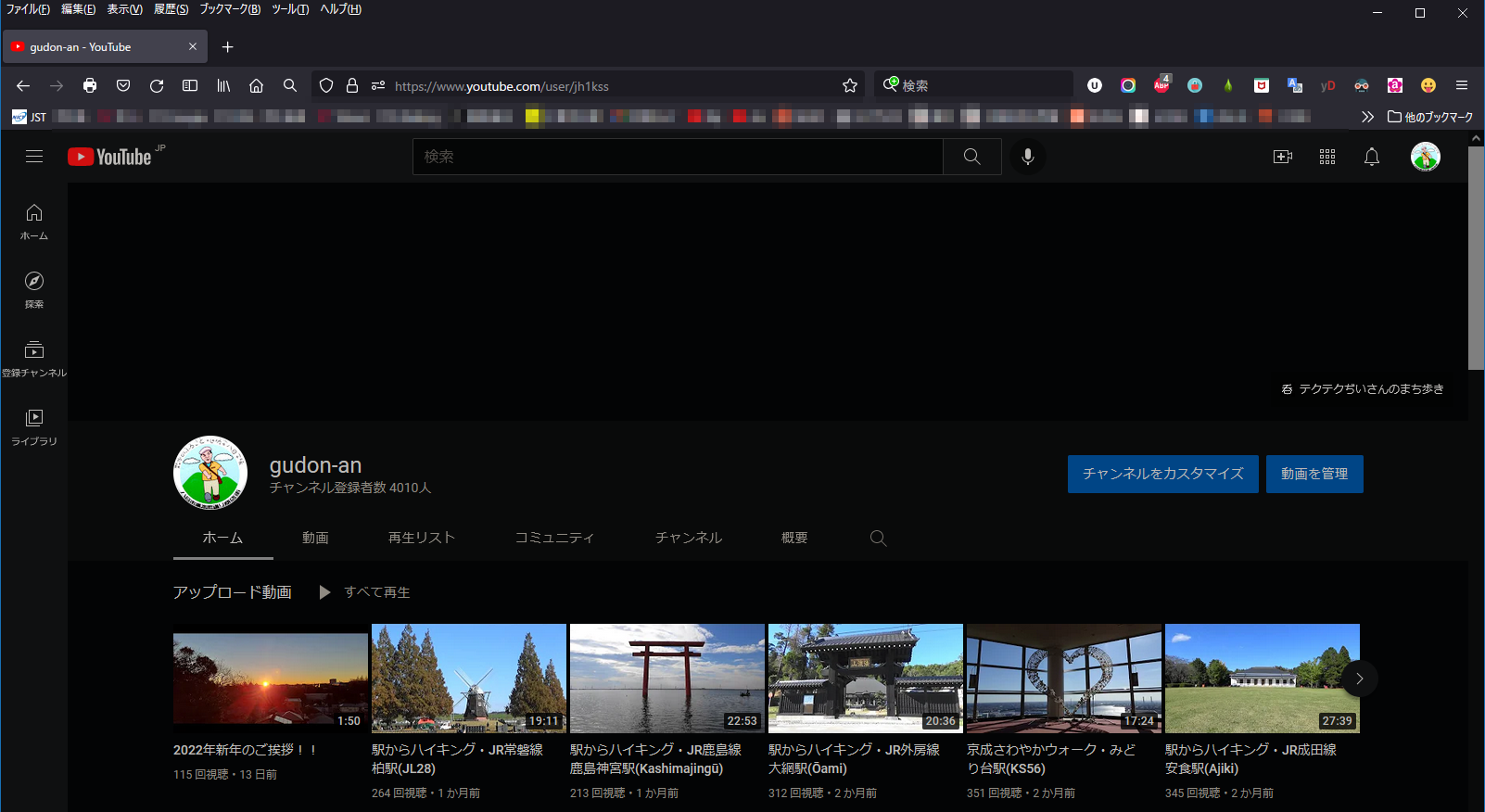Toggle the Firefox sidebar view button

click(190, 85)
